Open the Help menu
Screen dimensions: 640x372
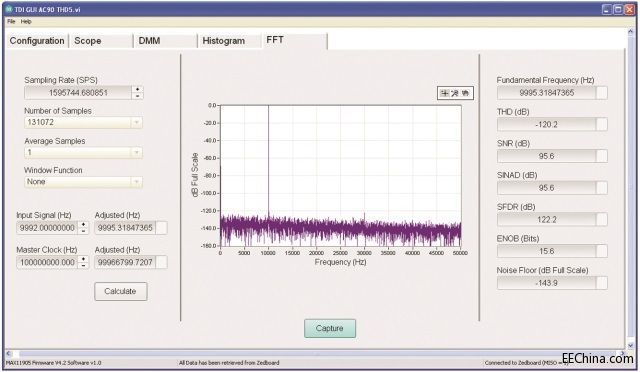pyautogui.click(x=26, y=22)
